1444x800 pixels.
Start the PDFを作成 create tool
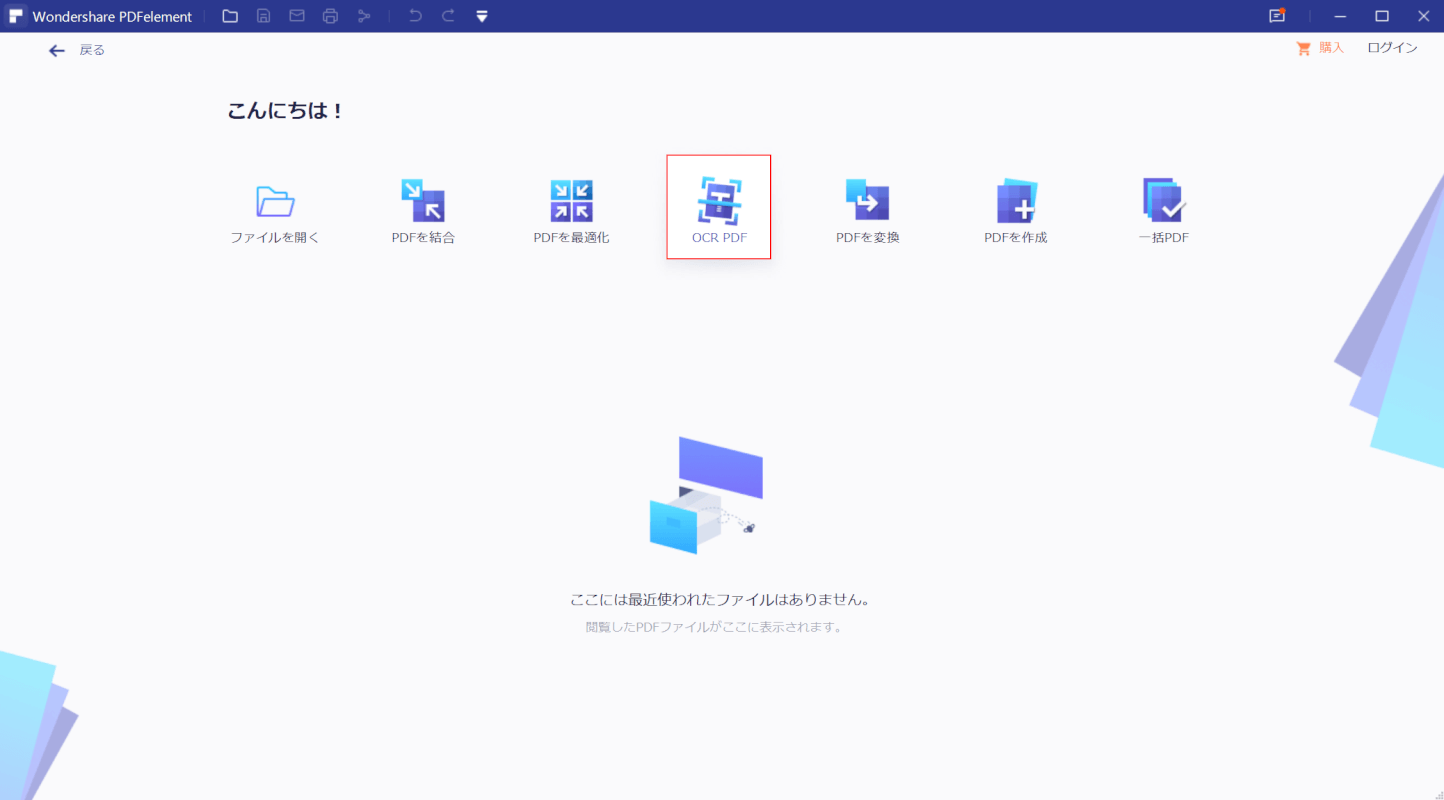tap(1016, 203)
